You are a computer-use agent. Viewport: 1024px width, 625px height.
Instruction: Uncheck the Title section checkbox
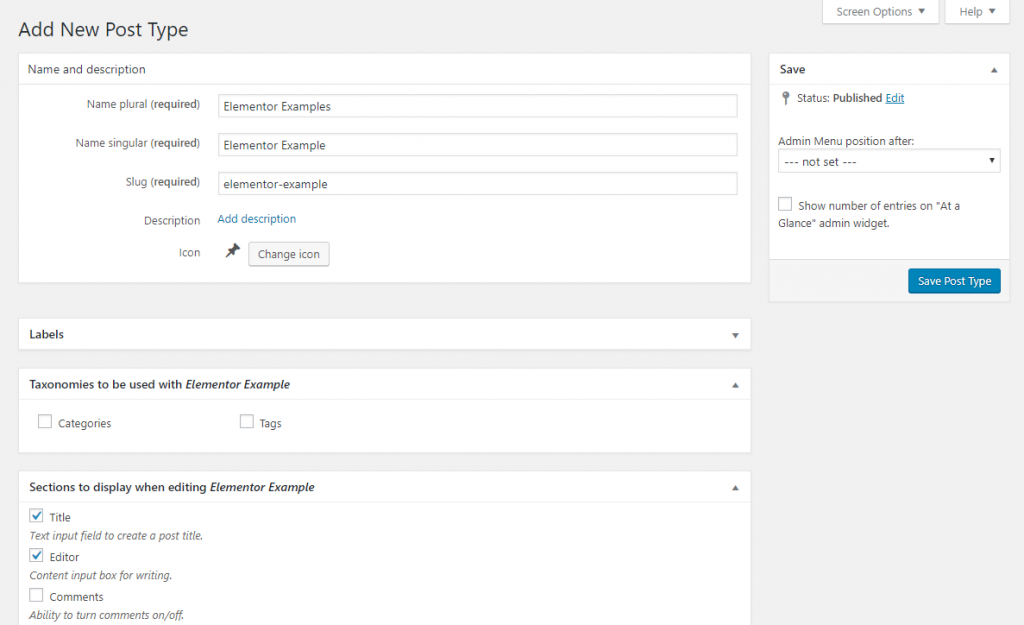pos(37,516)
